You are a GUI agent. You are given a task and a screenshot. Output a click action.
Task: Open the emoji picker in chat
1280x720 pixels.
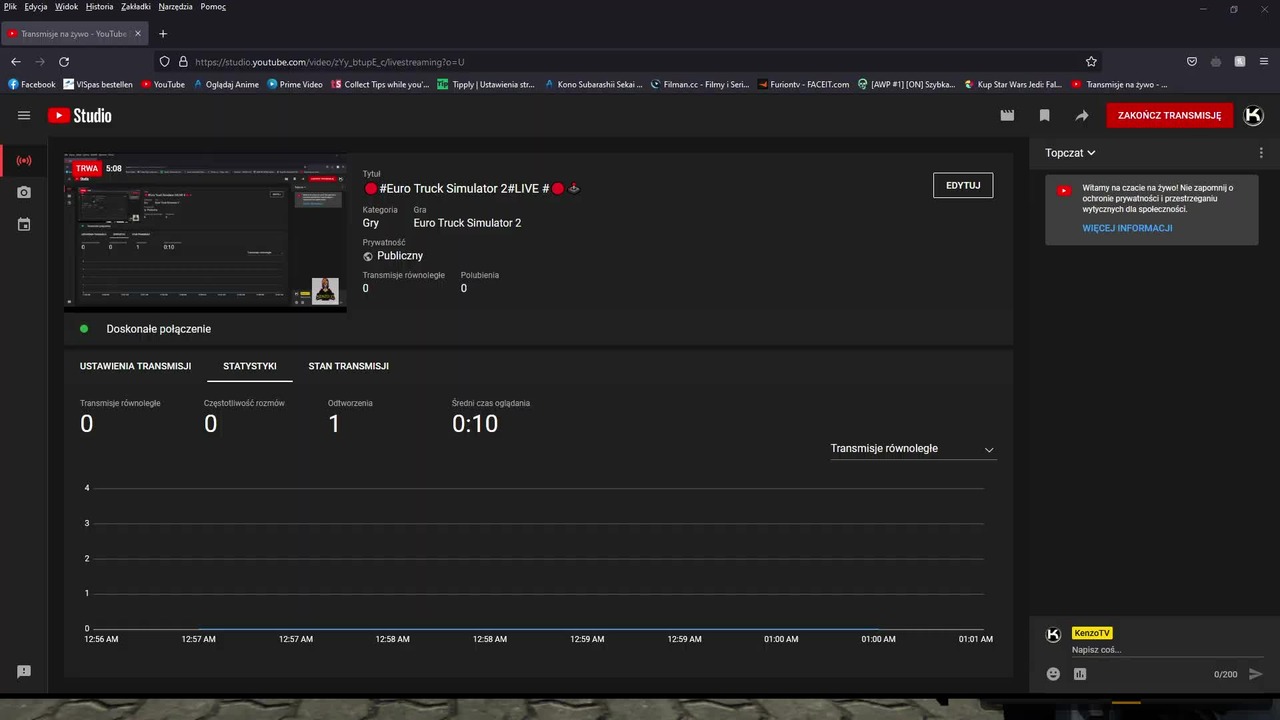tap(1053, 674)
